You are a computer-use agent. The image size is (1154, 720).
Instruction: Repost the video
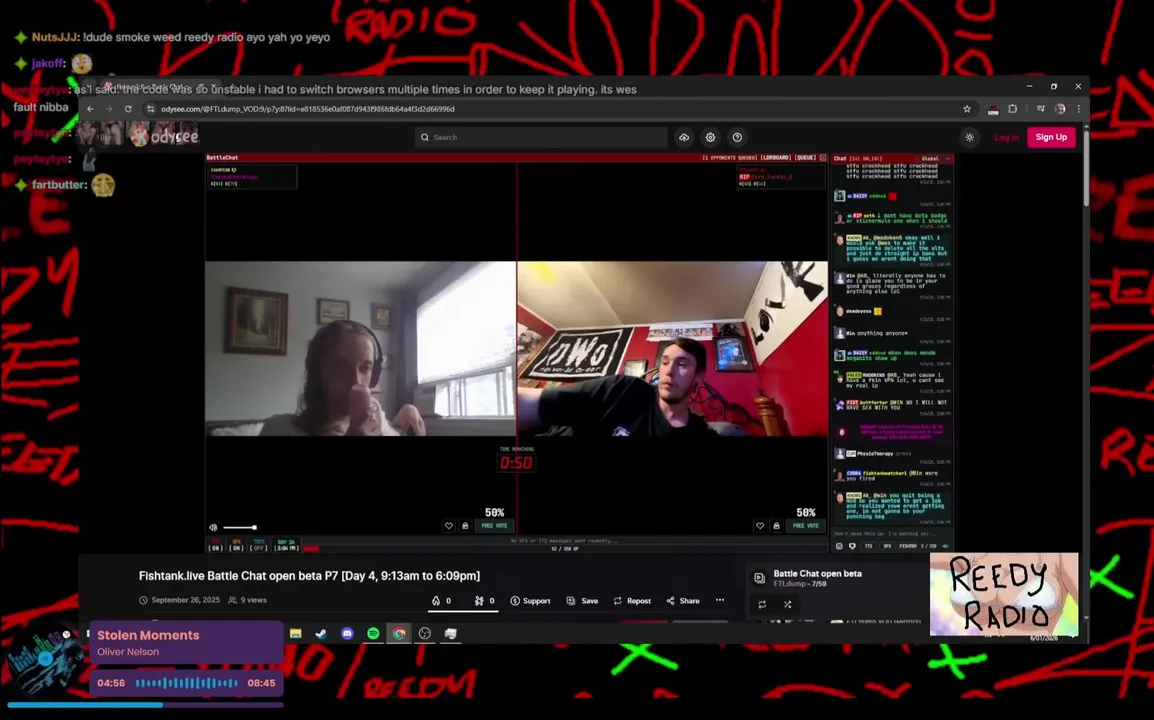click(632, 601)
